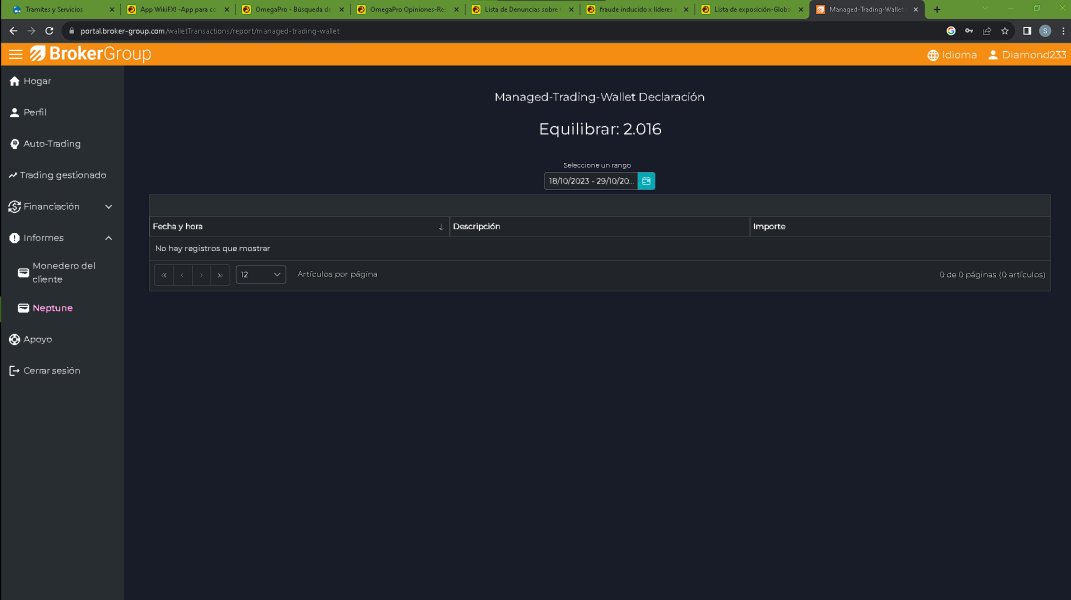The height and width of the screenshot is (600, 1071).
Task: Open the saved passwords key icon
Action: point(969,31)
